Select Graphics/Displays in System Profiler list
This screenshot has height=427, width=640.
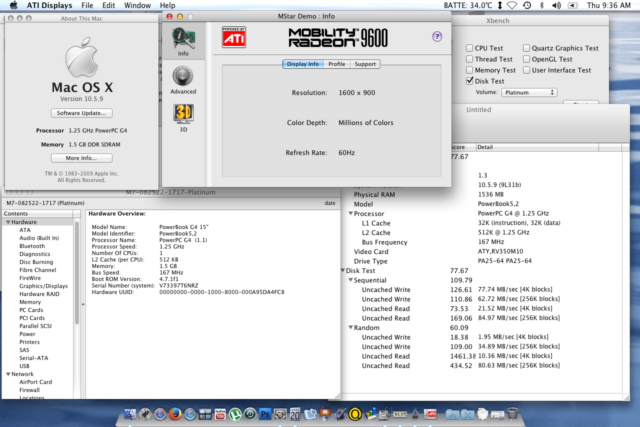[43, 286]
